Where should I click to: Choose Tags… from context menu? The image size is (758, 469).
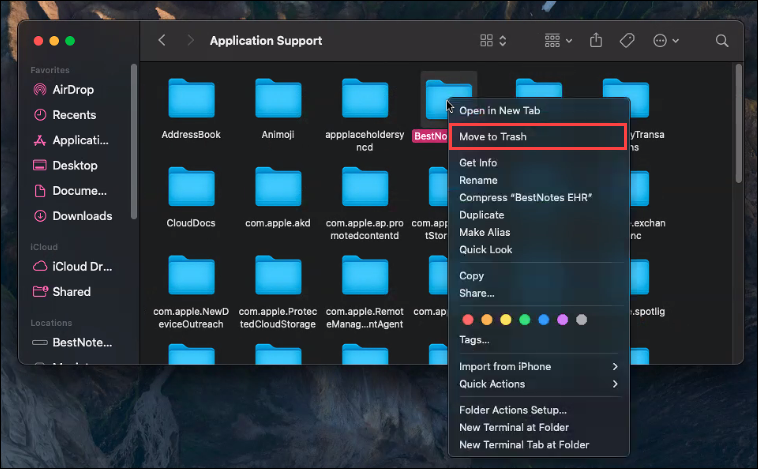[x=539, y=339]
